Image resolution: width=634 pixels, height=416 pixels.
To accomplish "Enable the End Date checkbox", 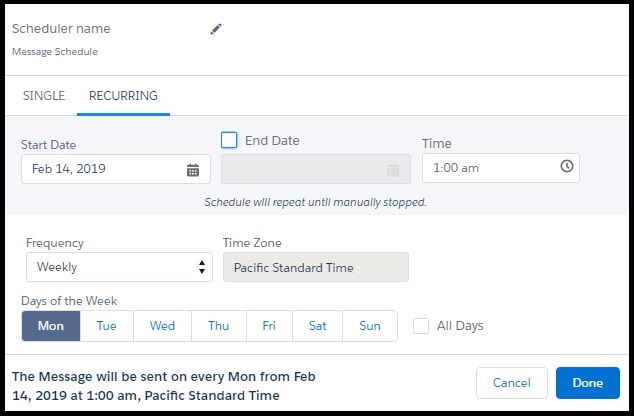I will tap(229, 140).
